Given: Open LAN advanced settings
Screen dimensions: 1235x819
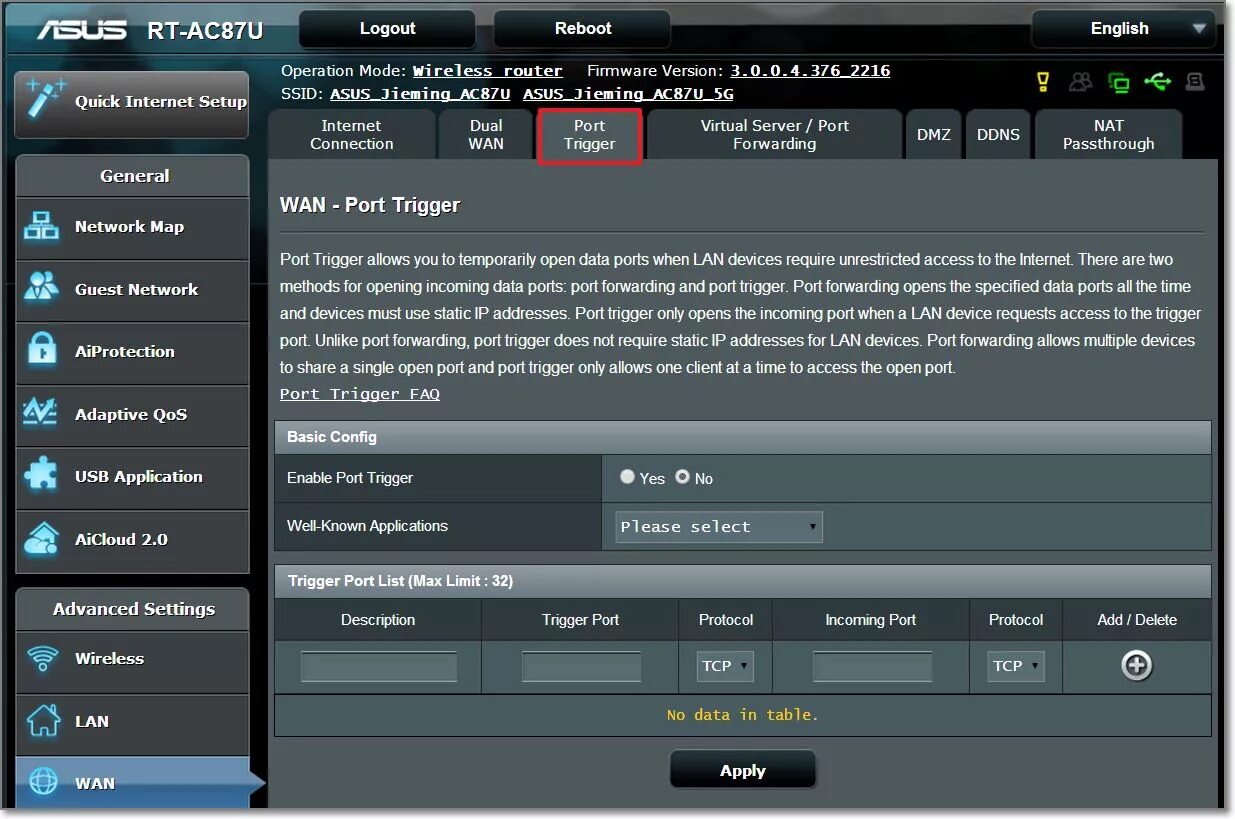Looking at the screenshot, I should pos(132,722).
